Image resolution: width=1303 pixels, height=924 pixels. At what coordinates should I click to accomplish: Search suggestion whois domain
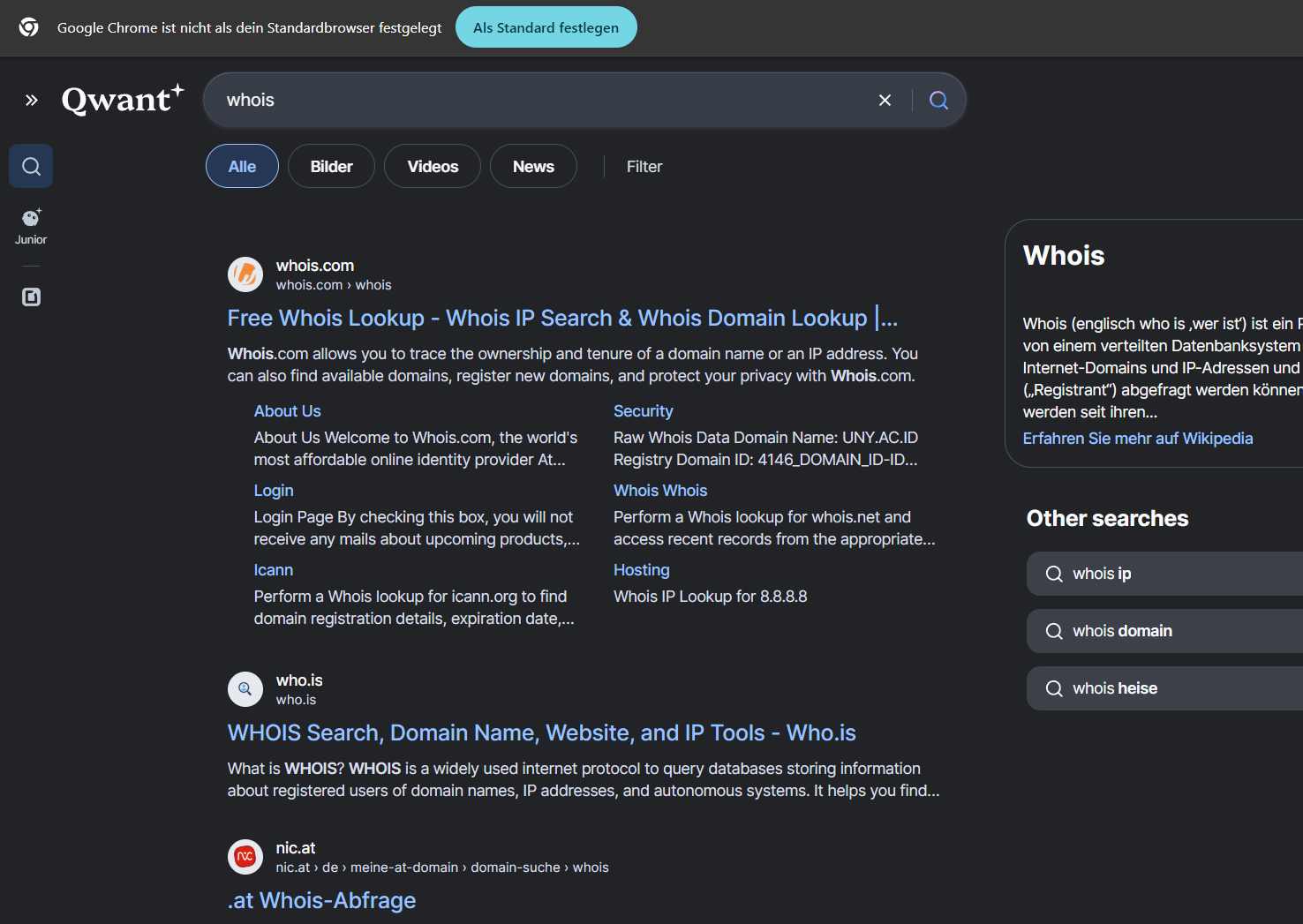pos(1164,631)
